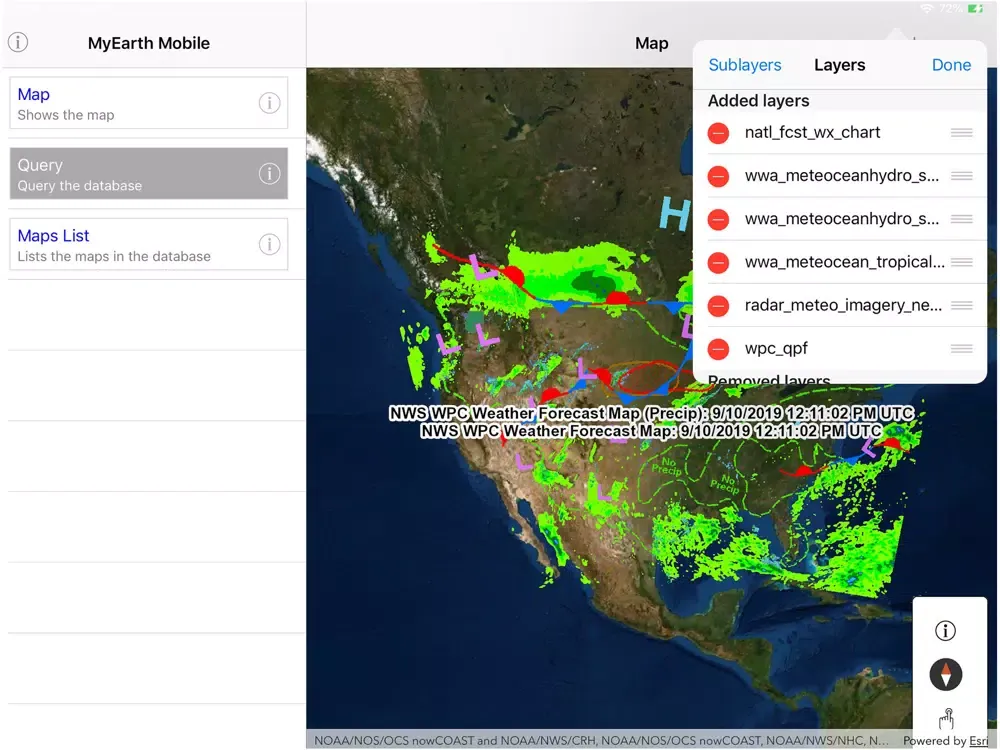The width and height of the screenshot is (1000, 750).
Task: Tap the Wi-Fi indicator in status bar
Action: [x=927, y=8]
